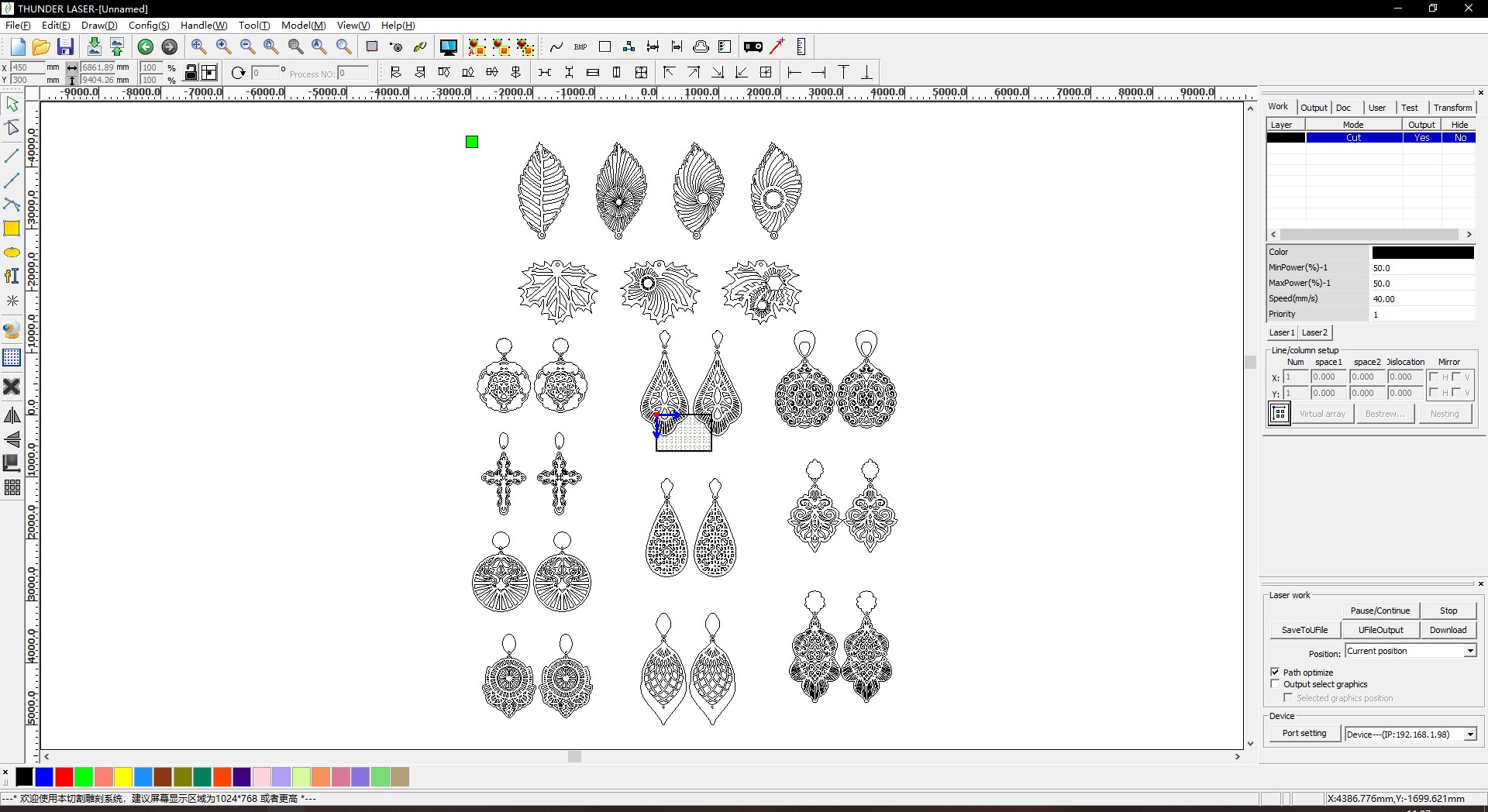The image size is (1488, 812).
Task: Switch to the Laser2 tab
Action: tap(1314, 332)
